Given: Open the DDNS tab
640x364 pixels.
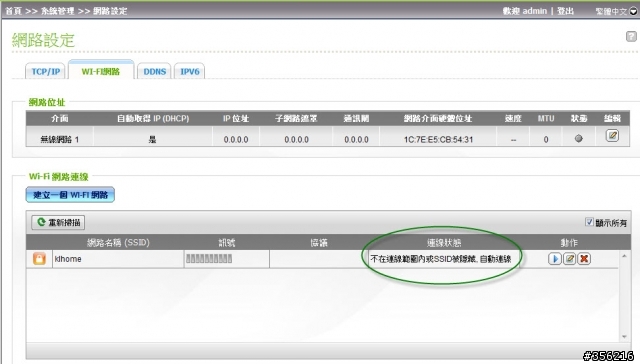Looking at the screenshot, I should pos(154,71).
